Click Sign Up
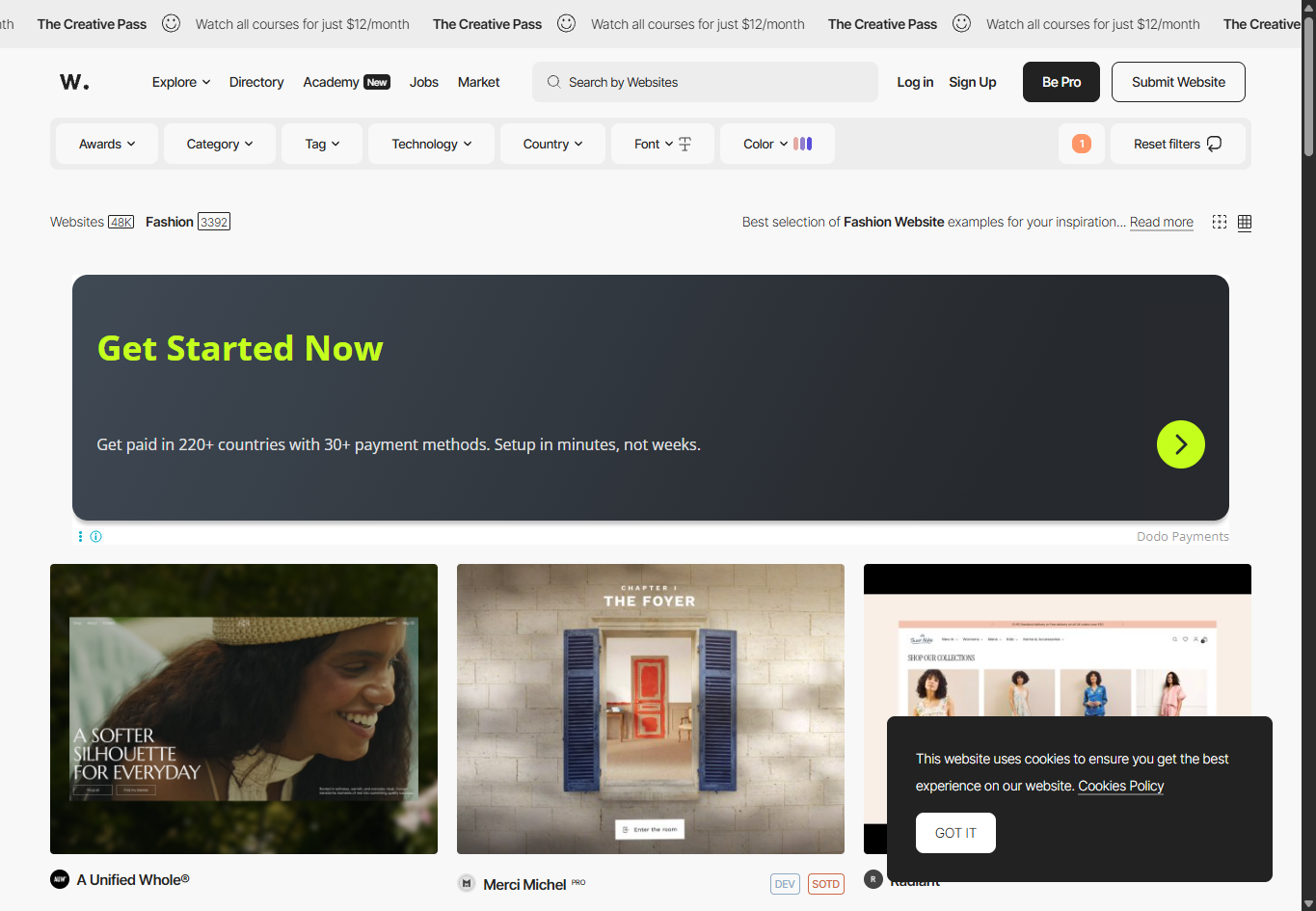Viewport: 1316px width, 911px height. [973, 82]
